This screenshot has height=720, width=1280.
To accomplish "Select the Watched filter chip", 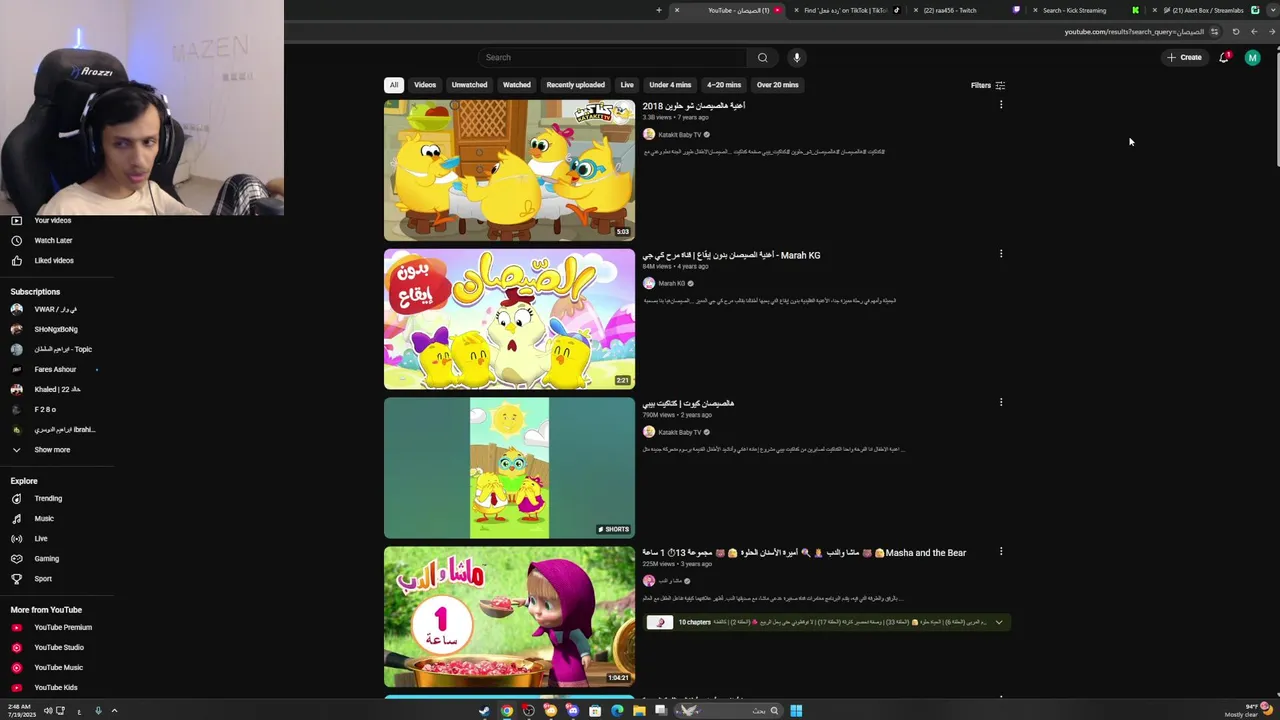I will click(x=517, y=85).
